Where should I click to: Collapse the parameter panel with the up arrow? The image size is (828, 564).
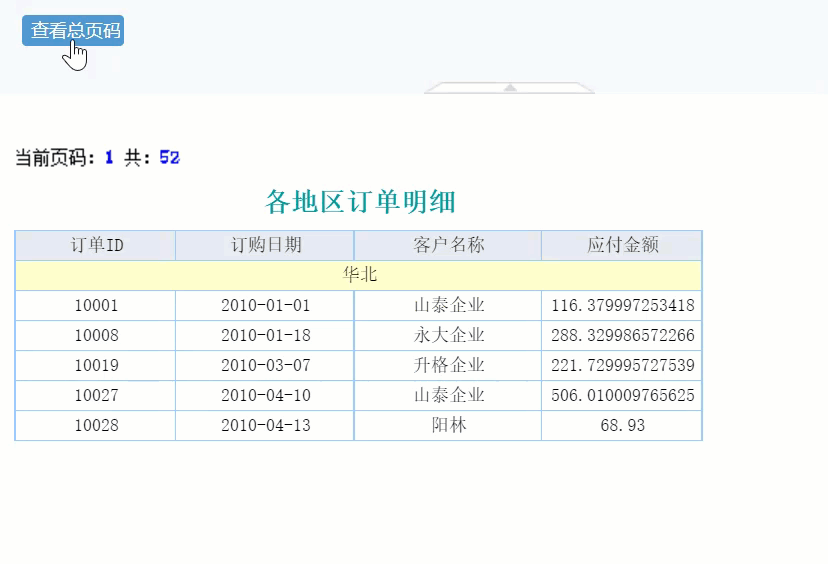(510, 88)
